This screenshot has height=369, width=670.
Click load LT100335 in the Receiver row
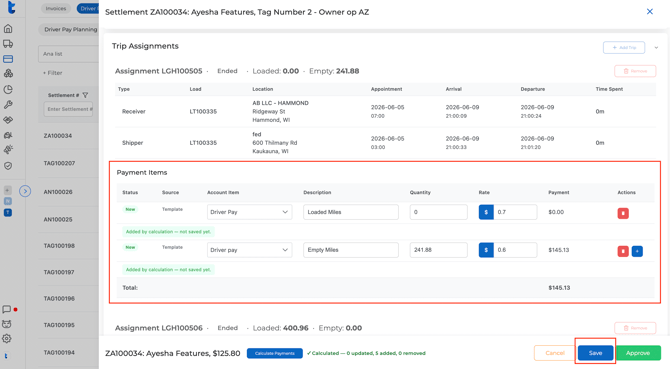point(203,111)
